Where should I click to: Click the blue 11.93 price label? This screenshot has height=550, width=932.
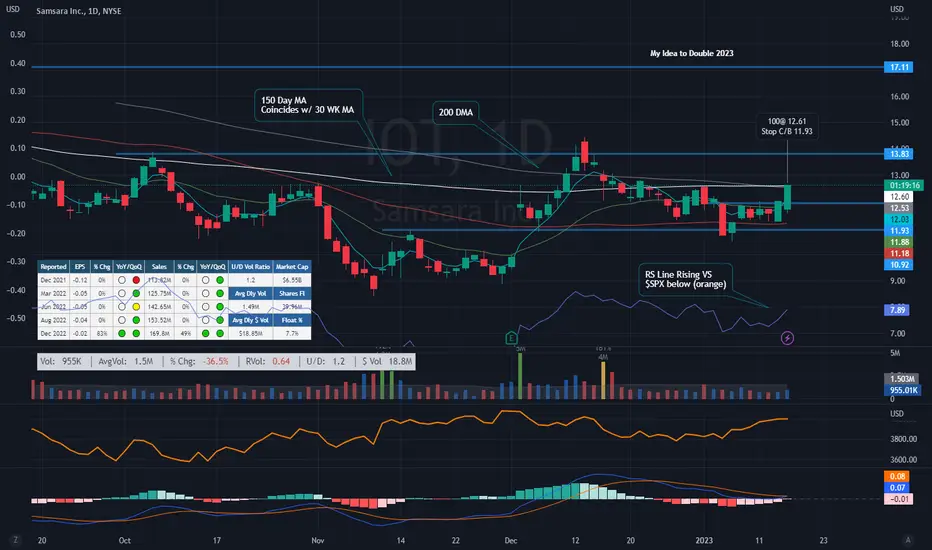899,231
